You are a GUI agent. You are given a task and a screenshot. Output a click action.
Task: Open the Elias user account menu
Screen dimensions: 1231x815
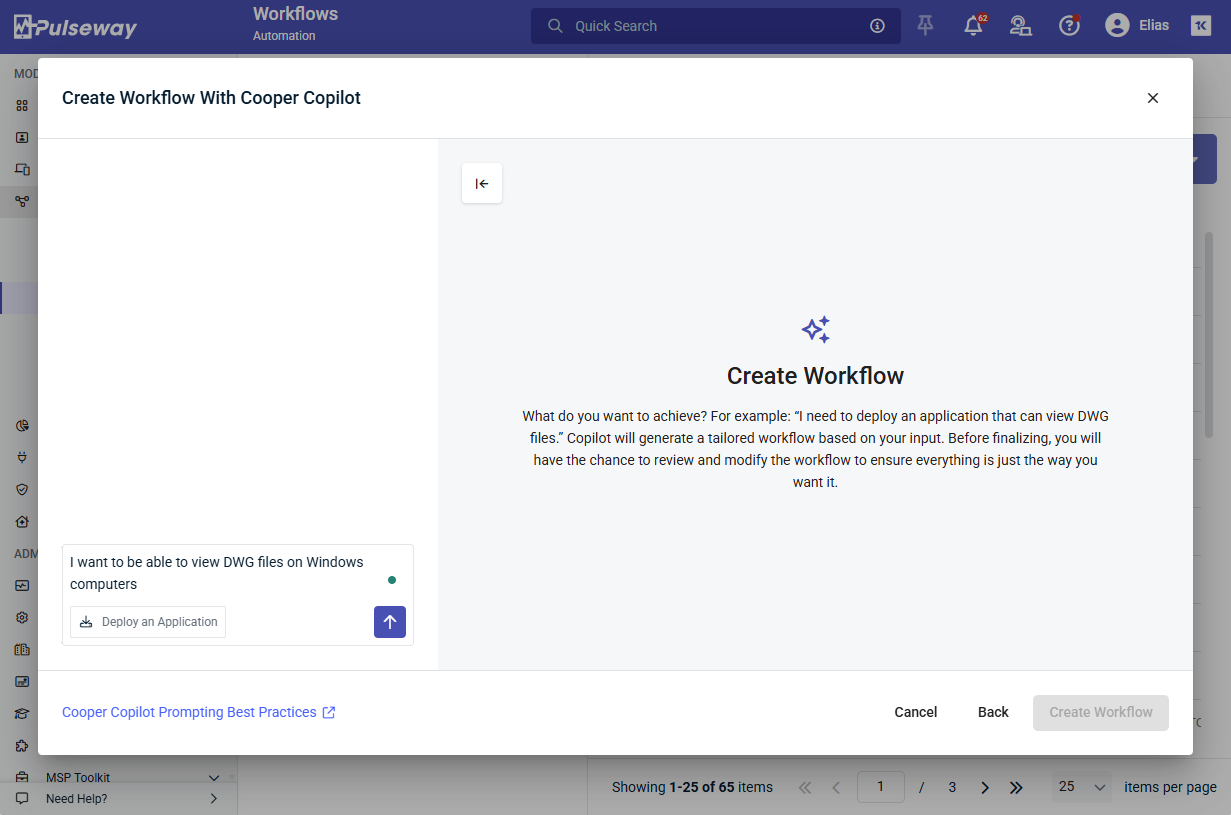1137,26
